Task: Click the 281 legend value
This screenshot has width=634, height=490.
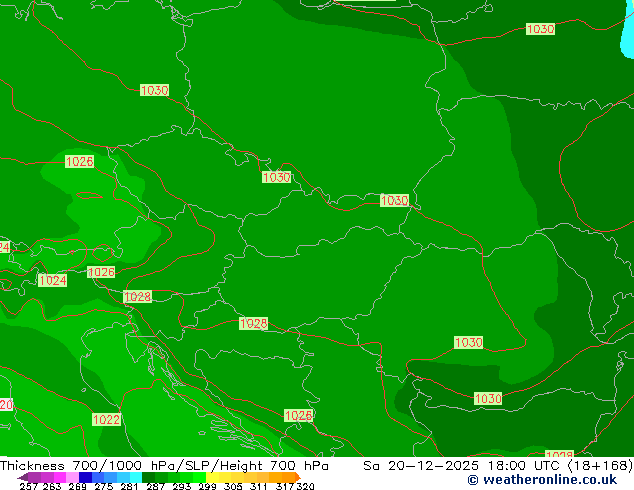Action: pyautogui.click(x=129, y=486)
